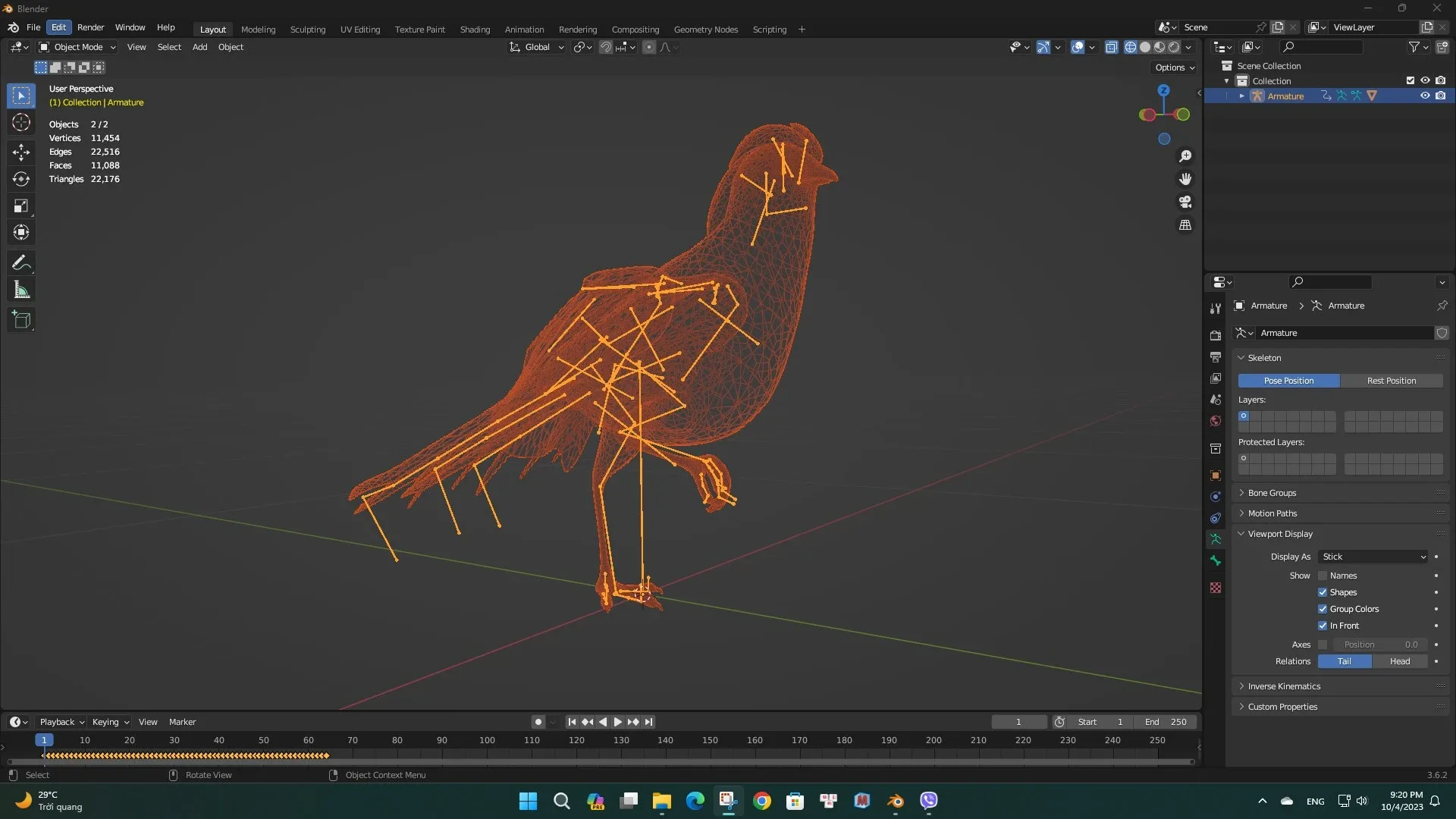Disable Armature in renders camera icon
This screenshot has width=1456, height=819.
point(1440,96)
